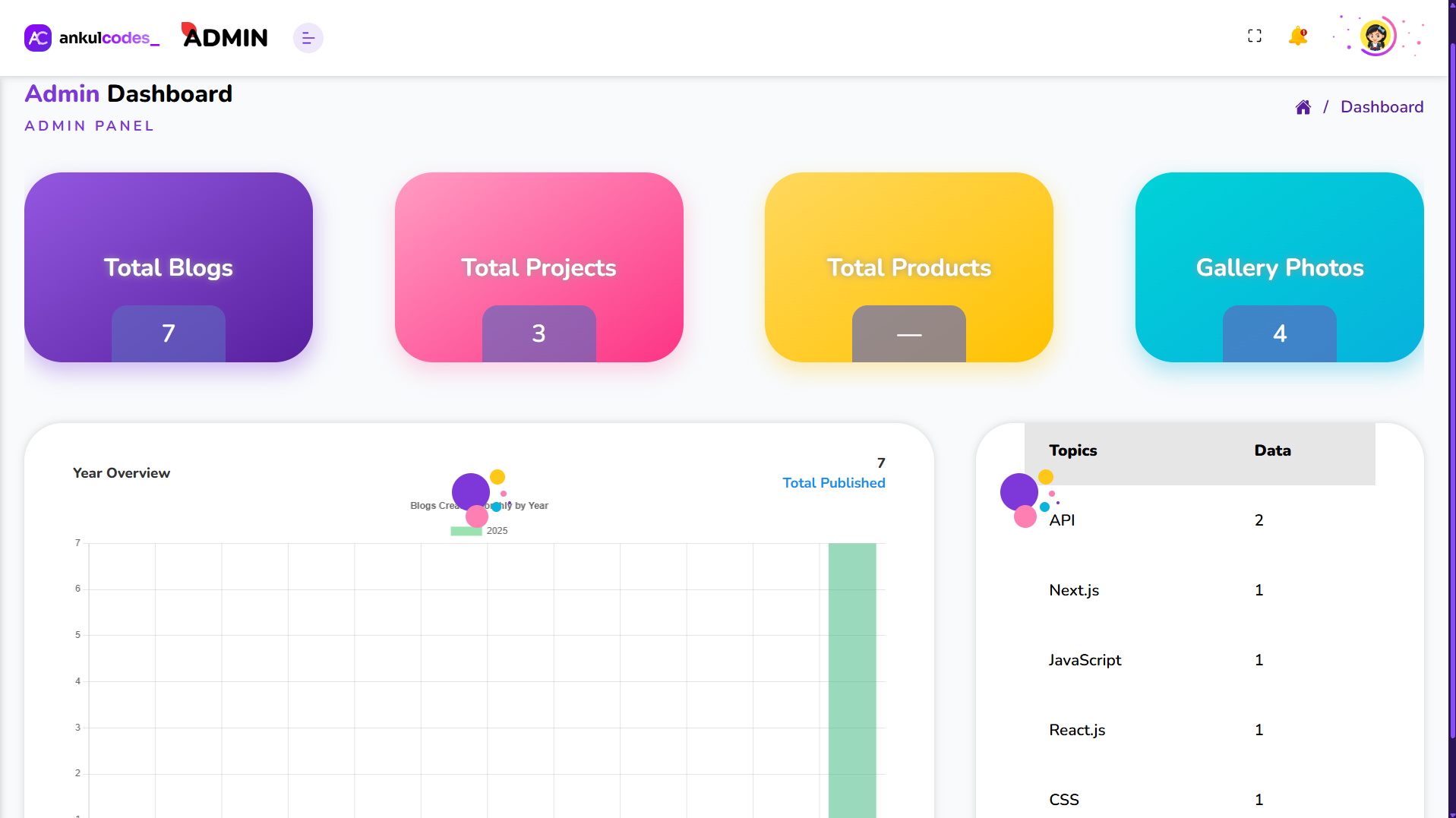This screenshot has width=1456, height=818.
Task: Open the Gallery Photos card
Action: (1280, 267)
